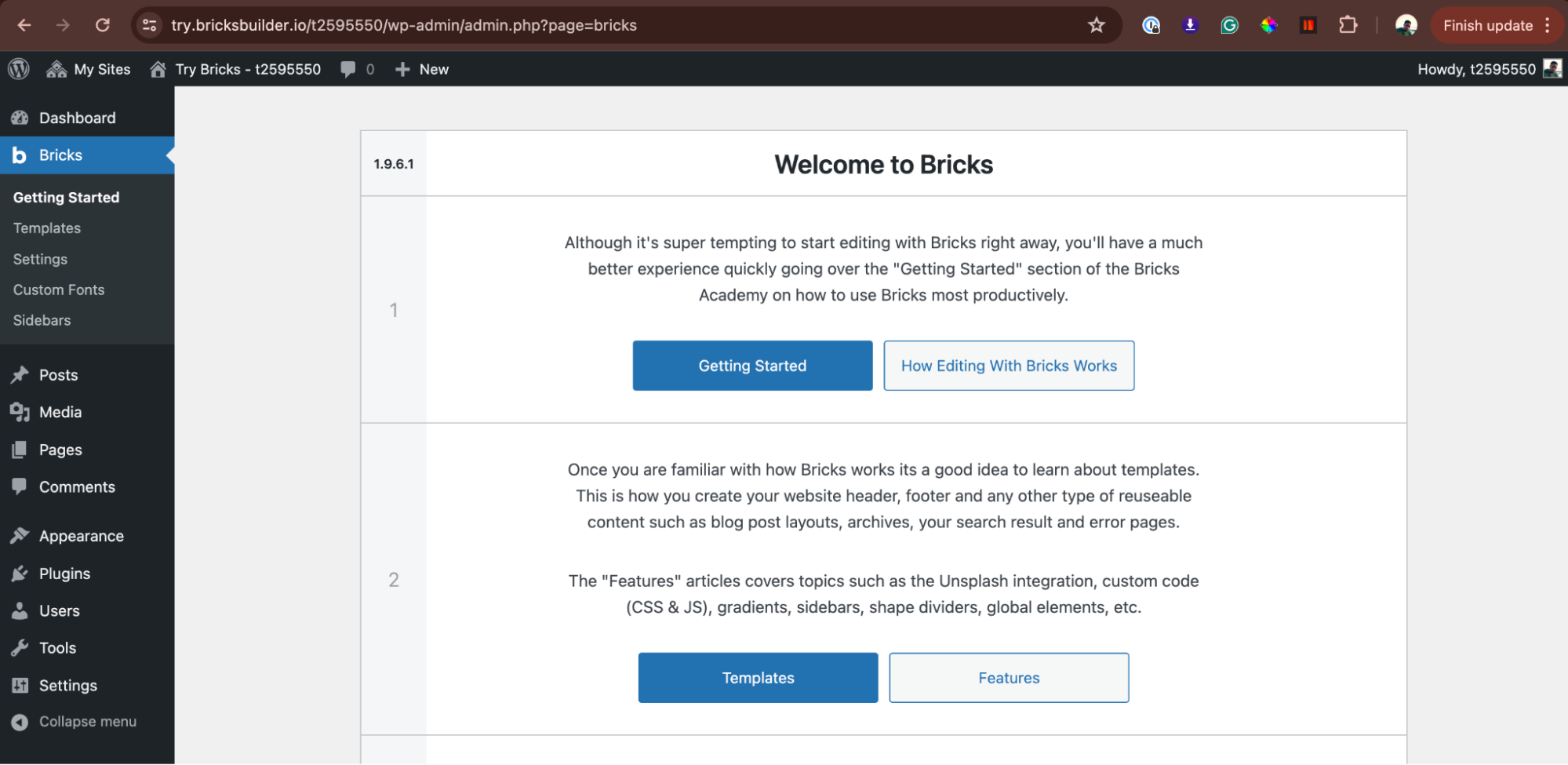Screen dimensions: 1568x765
Task: Bookmark this page with the star icon
Action: click(x=1095, y=24)
